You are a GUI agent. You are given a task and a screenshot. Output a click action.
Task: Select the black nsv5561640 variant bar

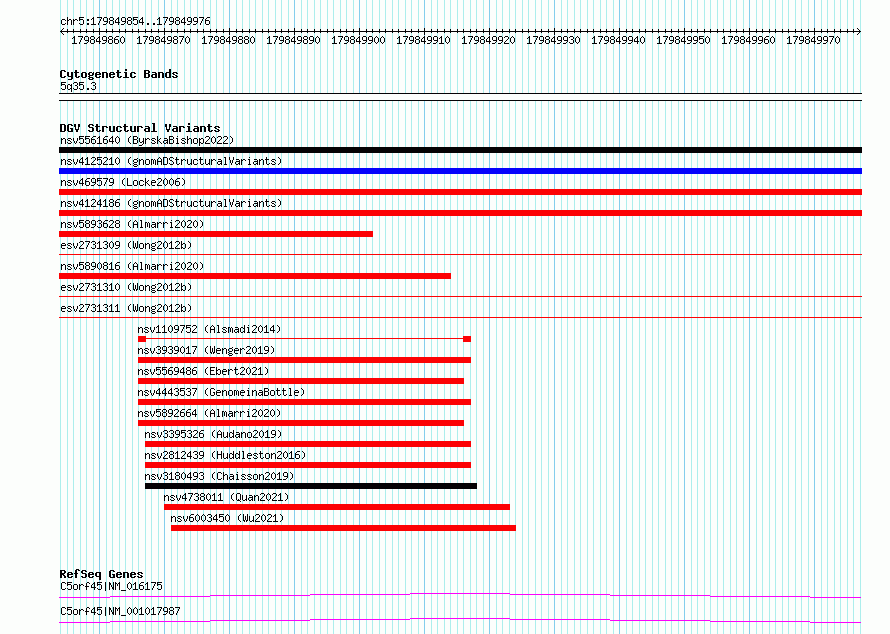tap(460, 150)
